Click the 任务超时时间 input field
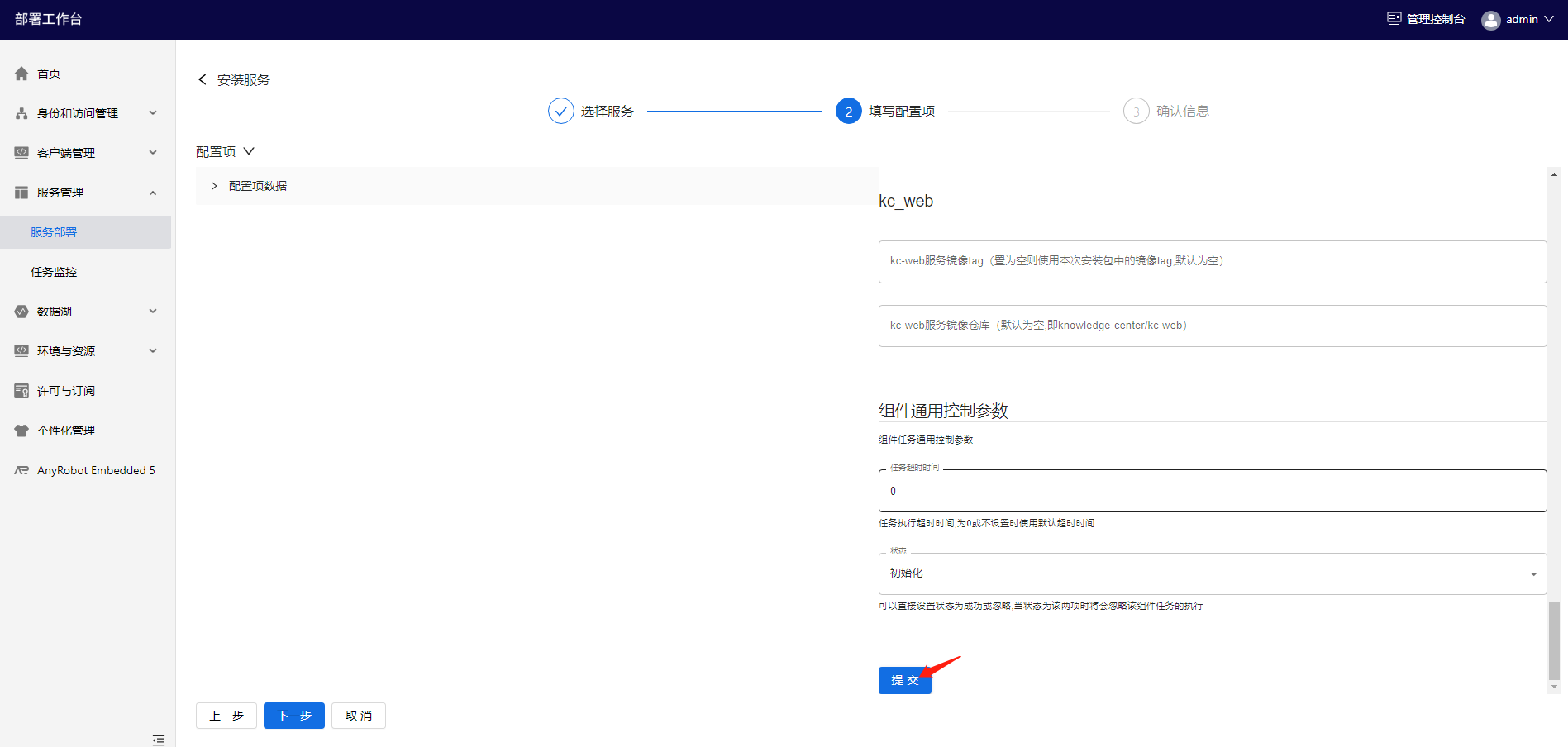 coord(1213,491)
